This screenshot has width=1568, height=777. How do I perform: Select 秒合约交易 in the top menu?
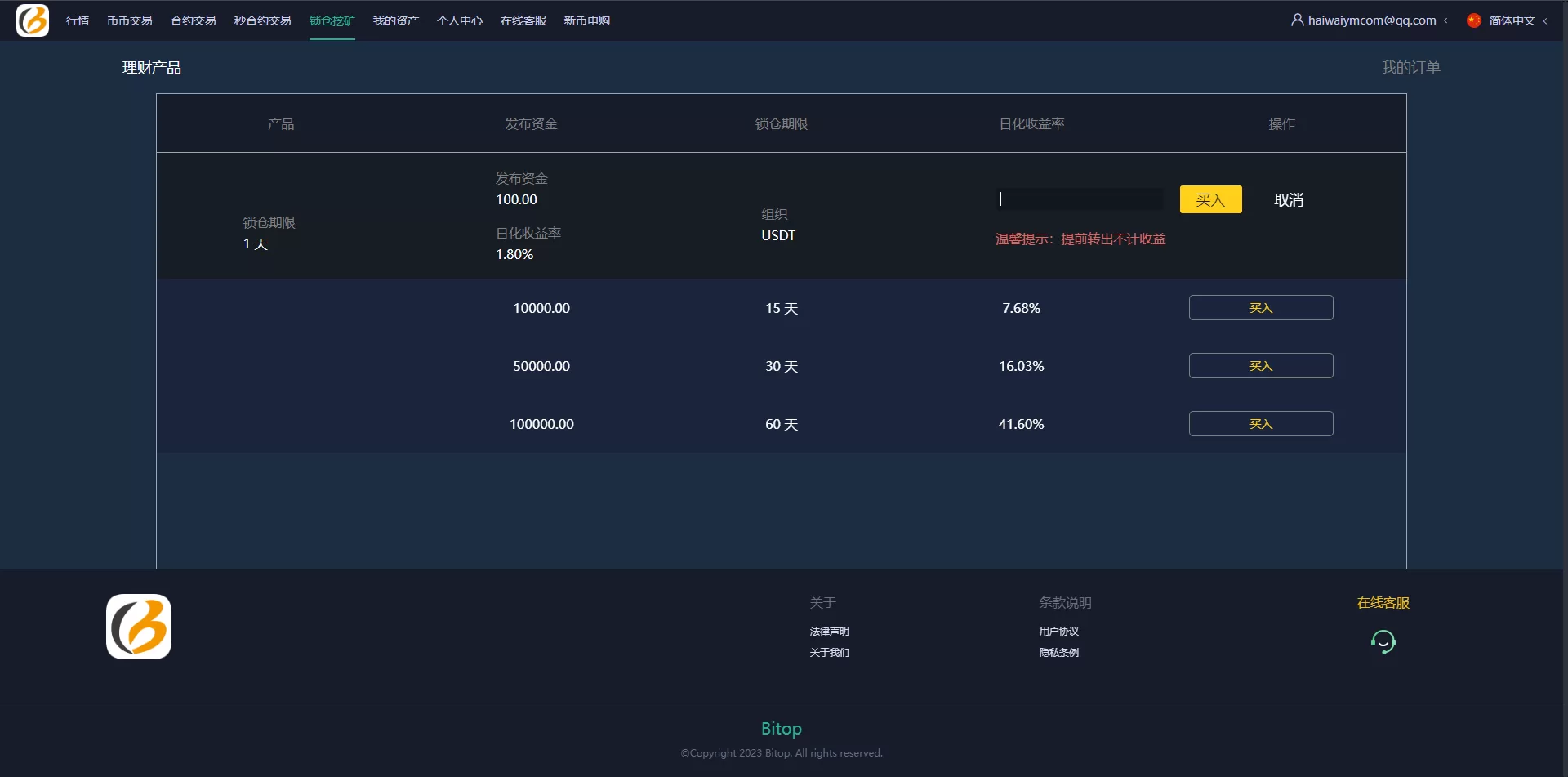click(x=262, y=20)
